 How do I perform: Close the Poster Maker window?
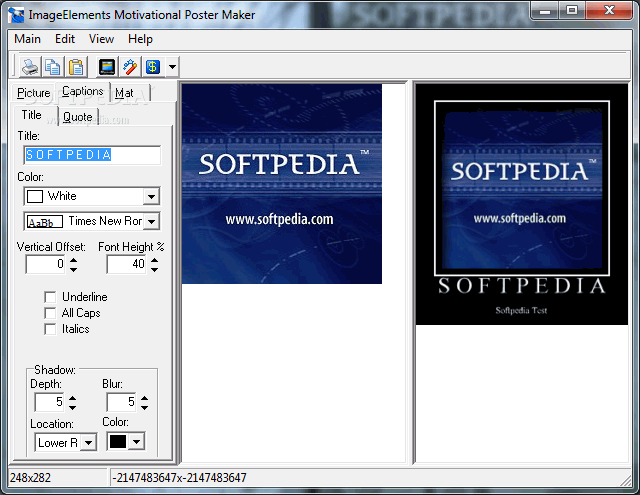click(x=609, y=11)
